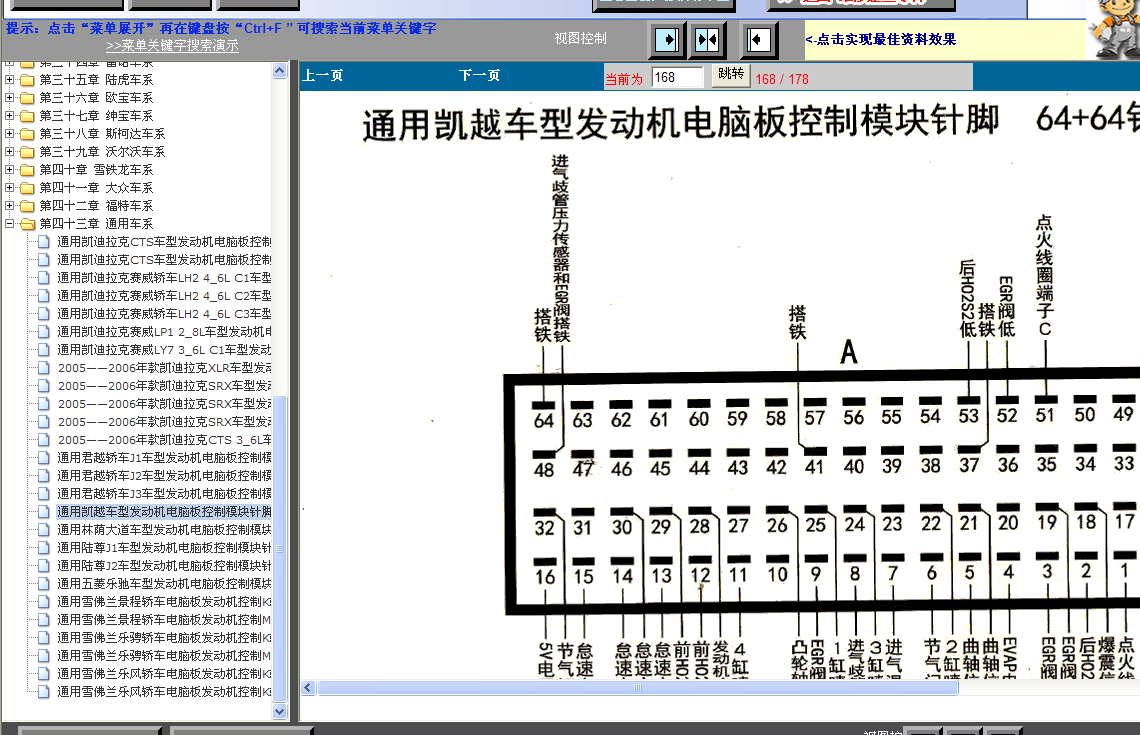This screenshot has width=1140, height=735.
Task: Expand 第三十六章 欧宝车系 node
Action: click(9, 97)
